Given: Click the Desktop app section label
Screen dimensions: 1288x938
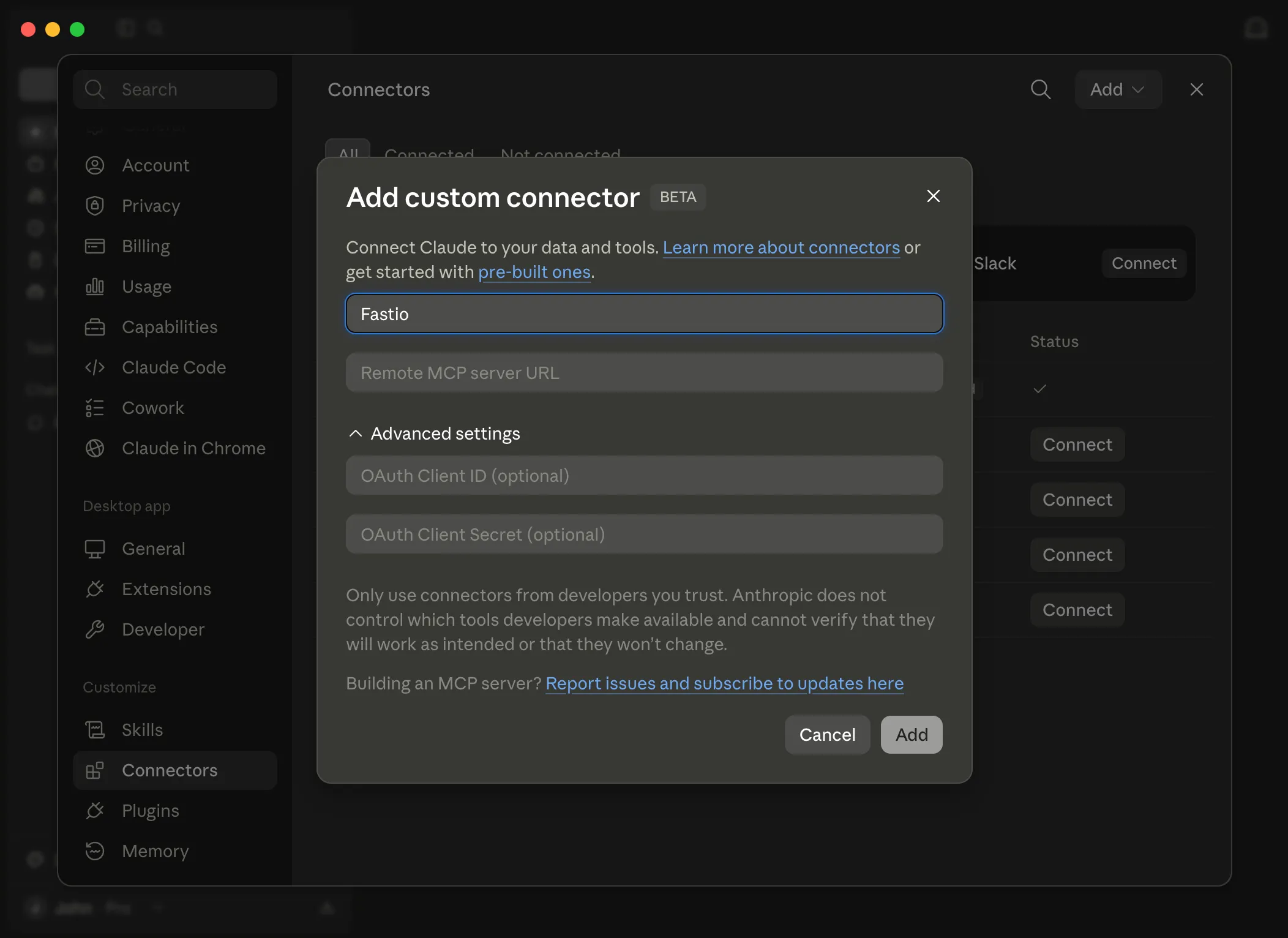Looking at the screenshot, I should 127,506.
